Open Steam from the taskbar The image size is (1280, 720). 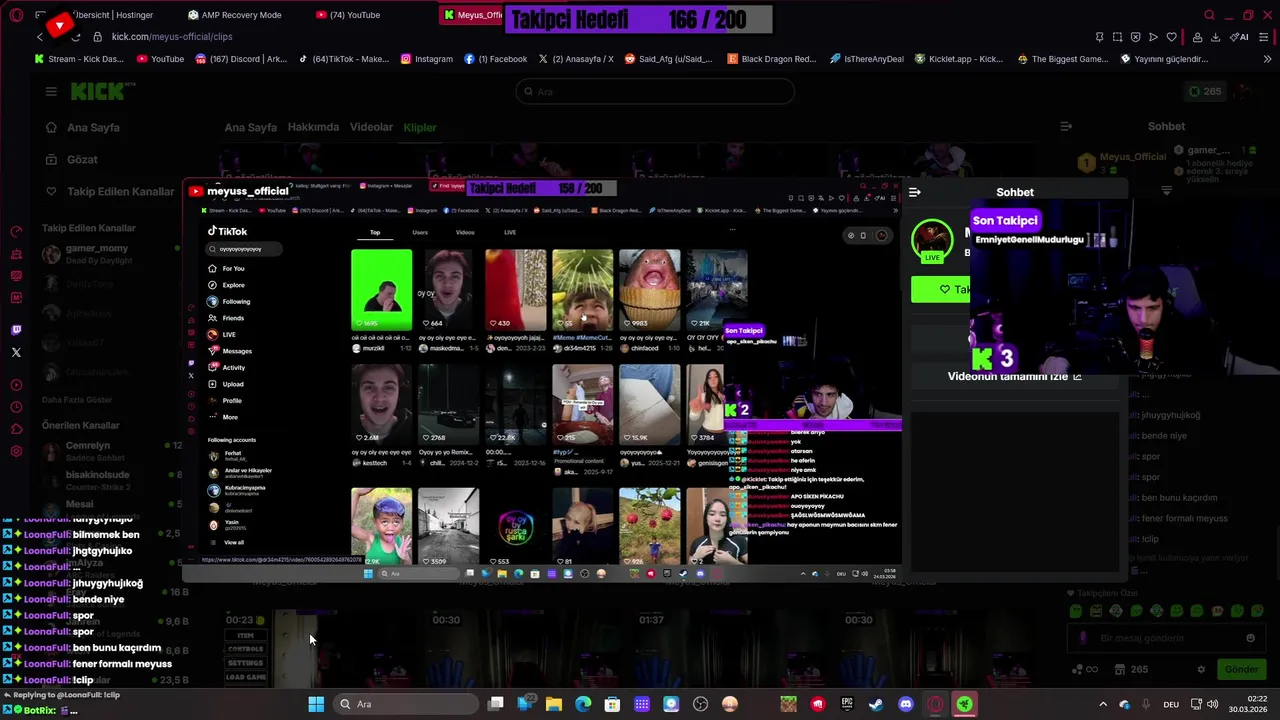876,704
